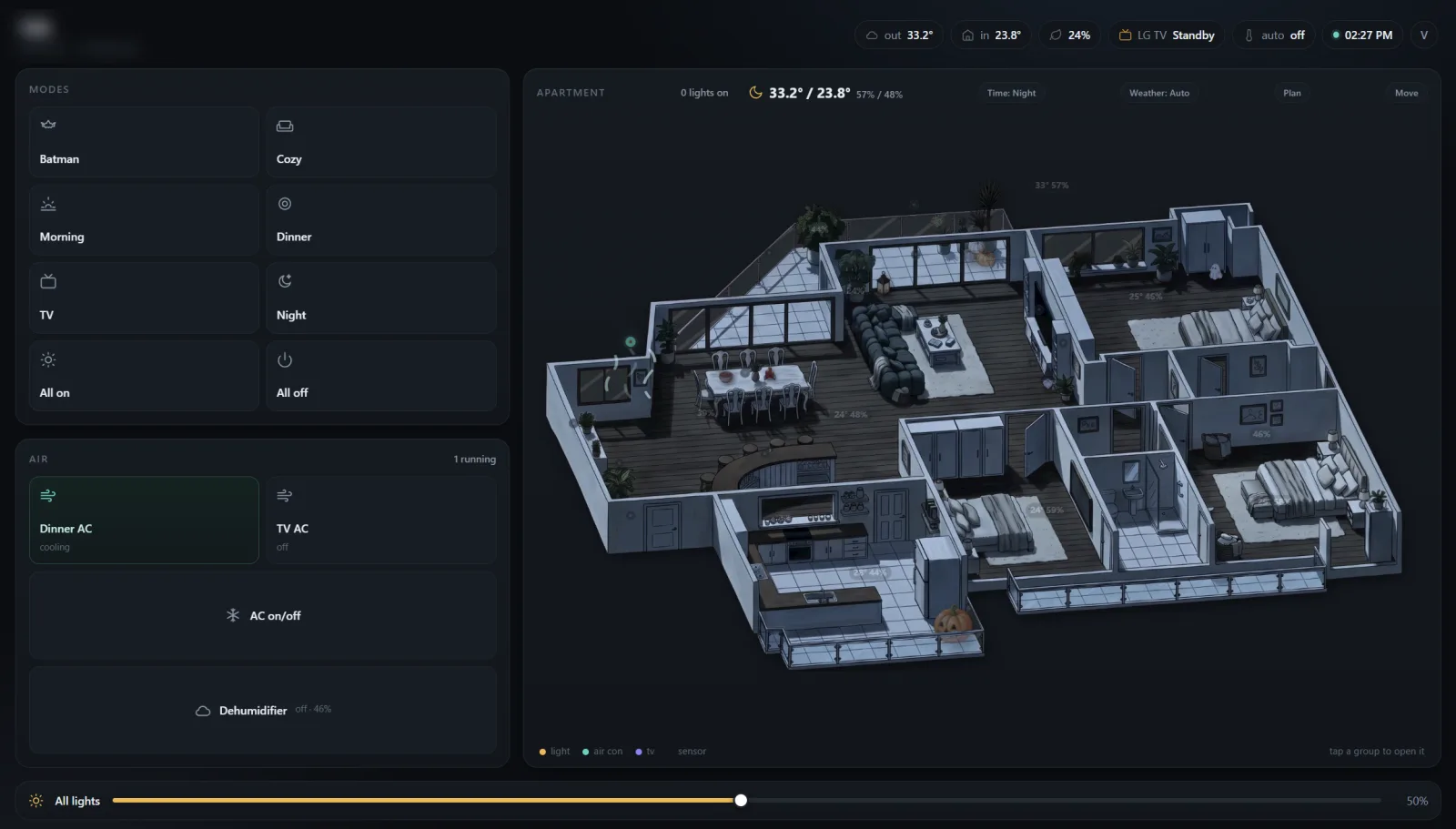The height and width of the screenshot is (829, 1456).
Task: Switch to Move mode
Action: 1406,93
